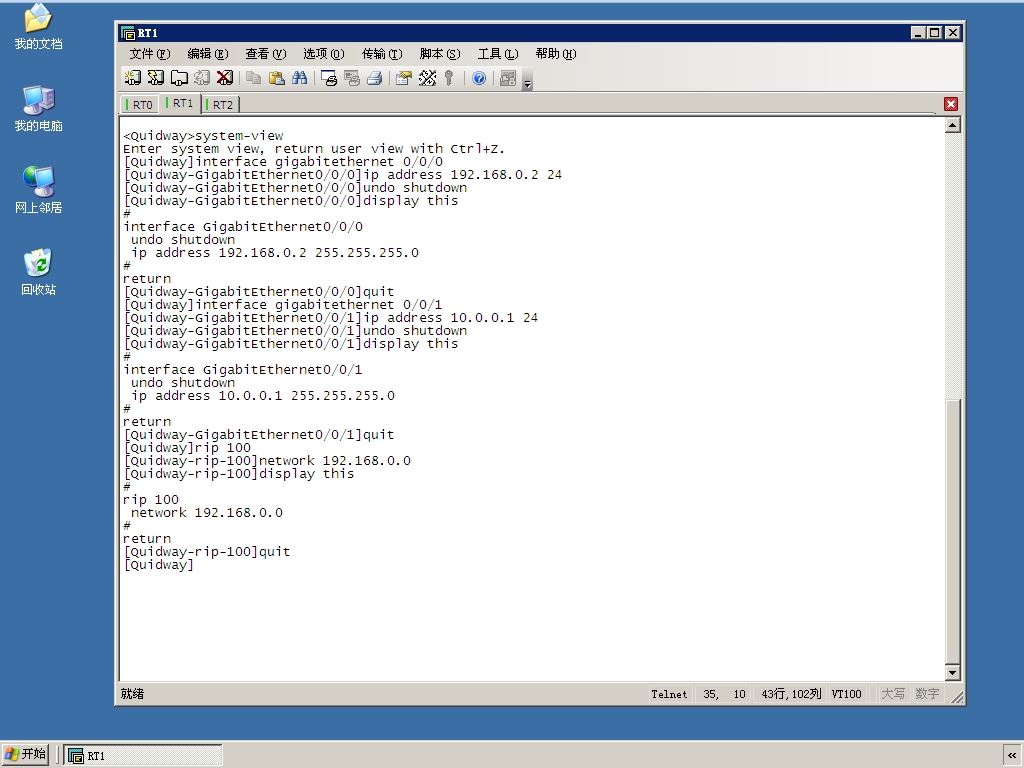Screen dimensions: 1024x768
Task: Click the VT100 status bar entry
Action: pos(846,694)
